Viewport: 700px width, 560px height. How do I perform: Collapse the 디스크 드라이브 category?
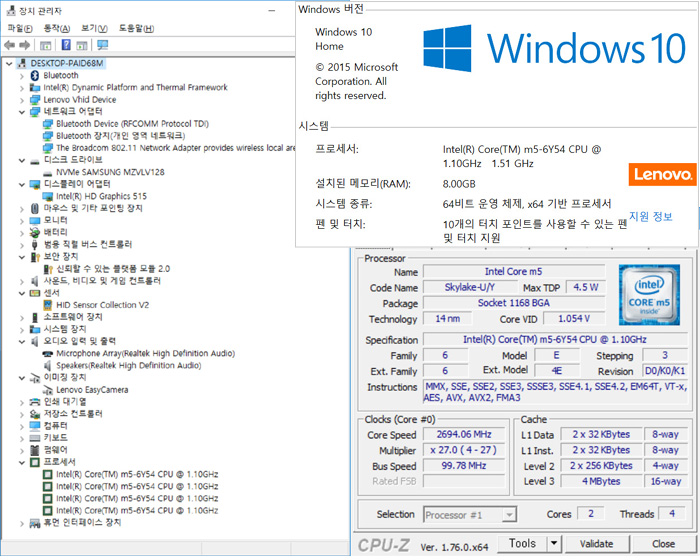(x=22, y=160)
